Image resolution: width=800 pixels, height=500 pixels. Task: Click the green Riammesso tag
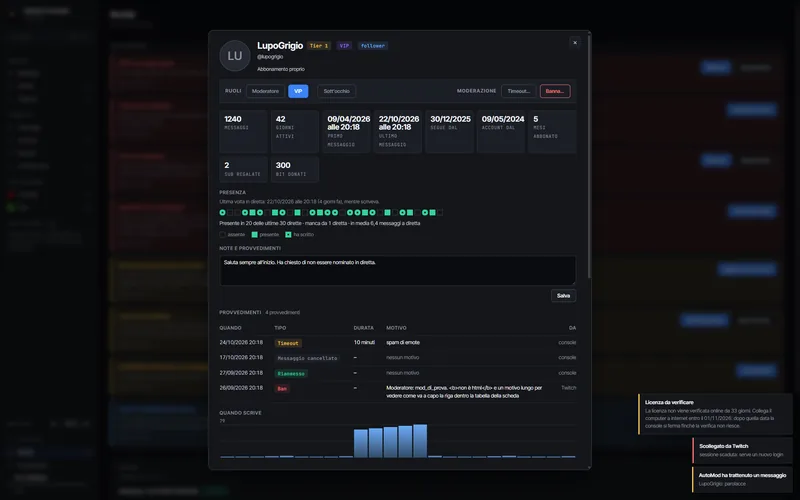pyautogui.click(x=291, y=373)
